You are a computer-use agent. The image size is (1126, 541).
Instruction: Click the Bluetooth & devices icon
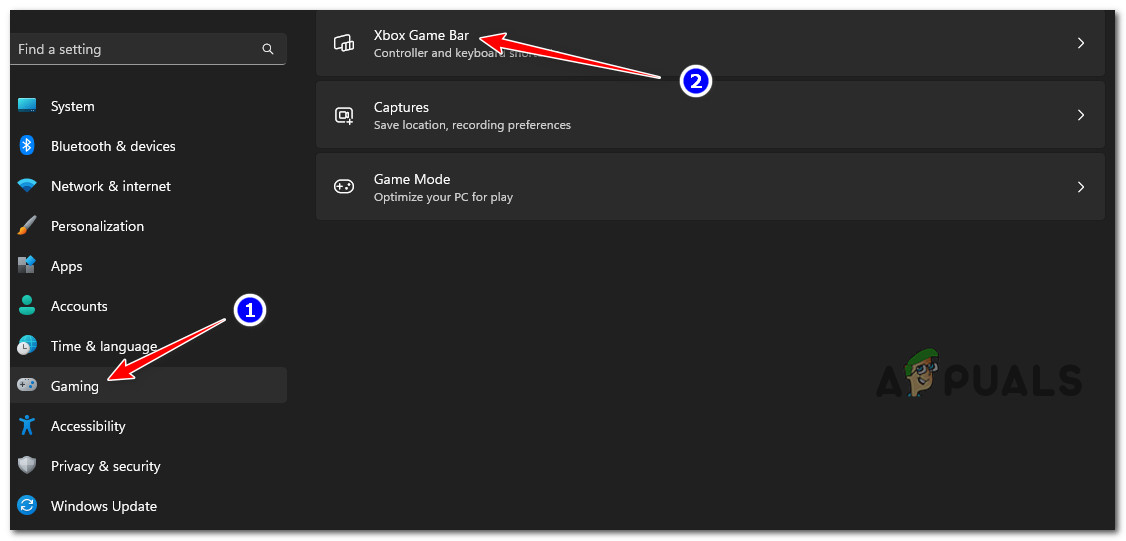(x=27, y=146)
